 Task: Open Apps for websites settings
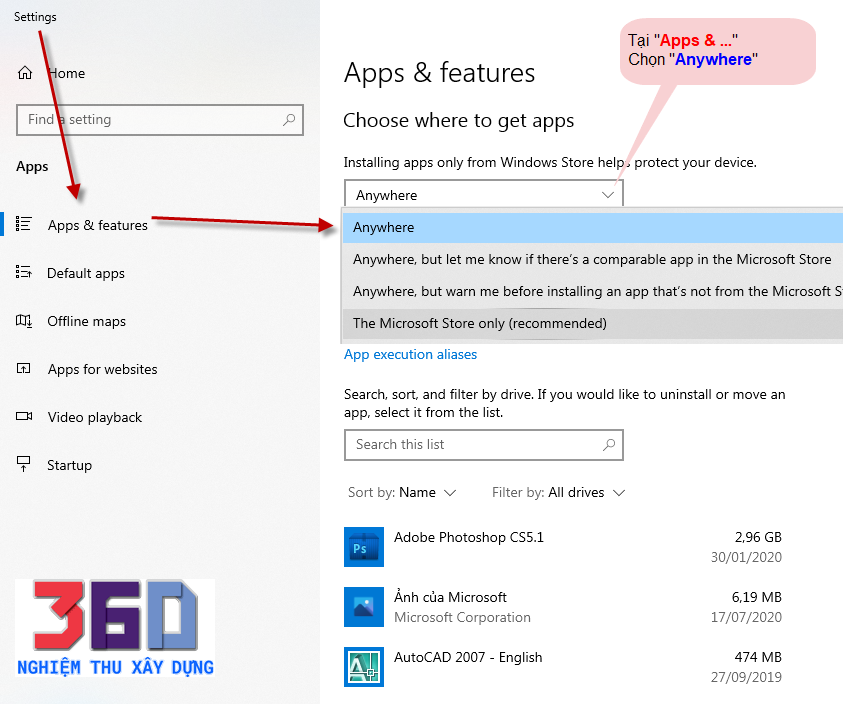[x=103, y=369]
